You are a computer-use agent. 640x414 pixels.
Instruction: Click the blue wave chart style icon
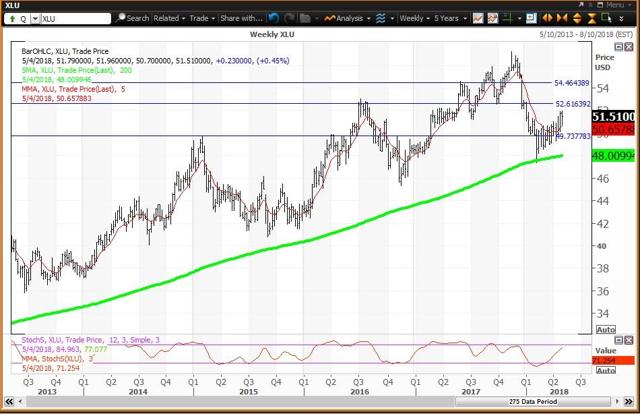380,18
